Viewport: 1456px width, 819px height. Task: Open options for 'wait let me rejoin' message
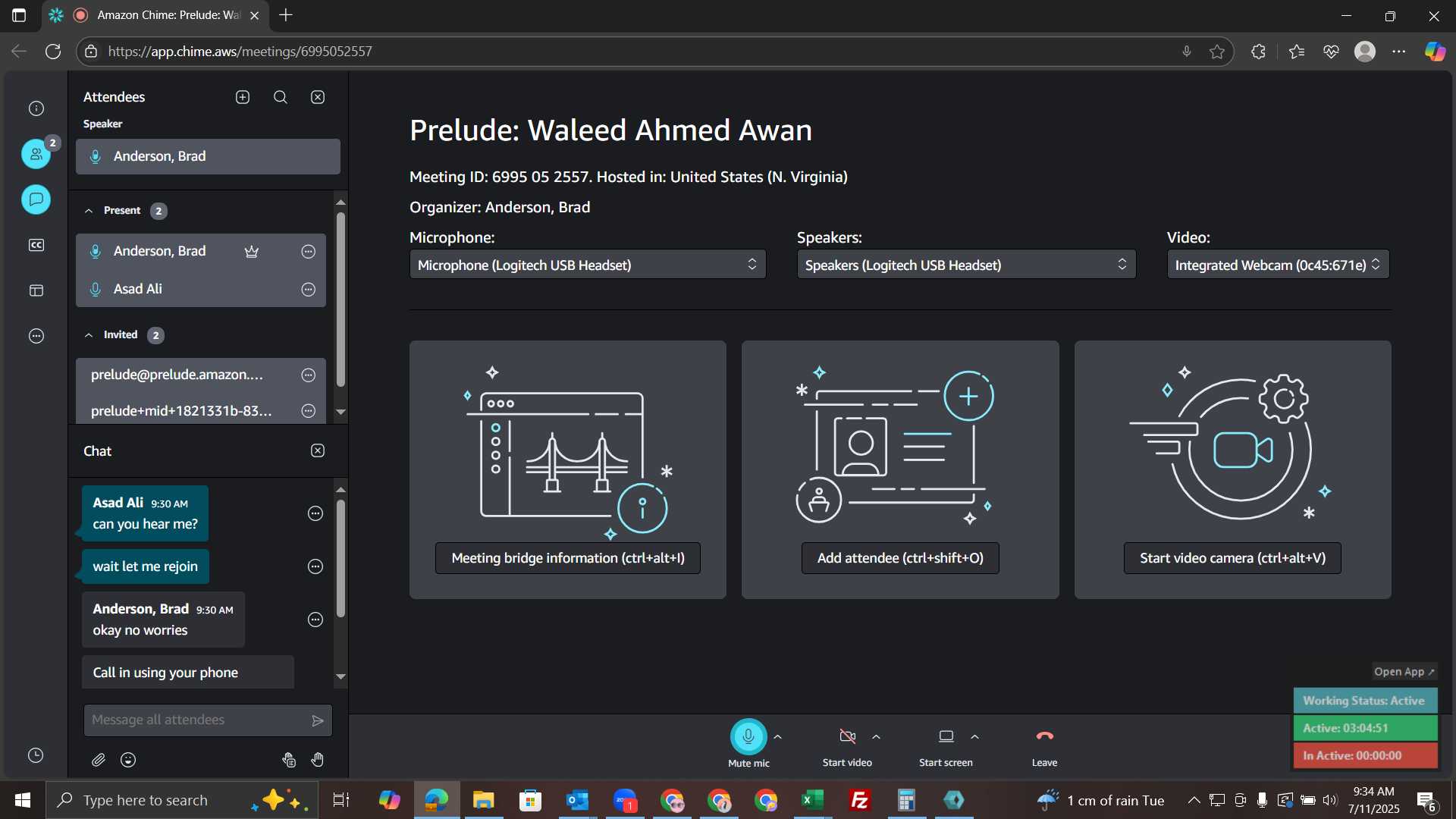click(x=315, y=566)
